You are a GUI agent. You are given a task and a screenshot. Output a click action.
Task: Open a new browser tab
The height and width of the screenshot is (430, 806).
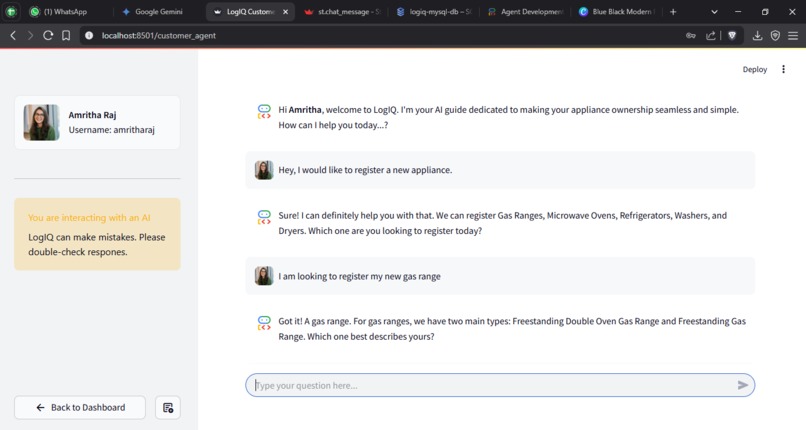[673, 11]
